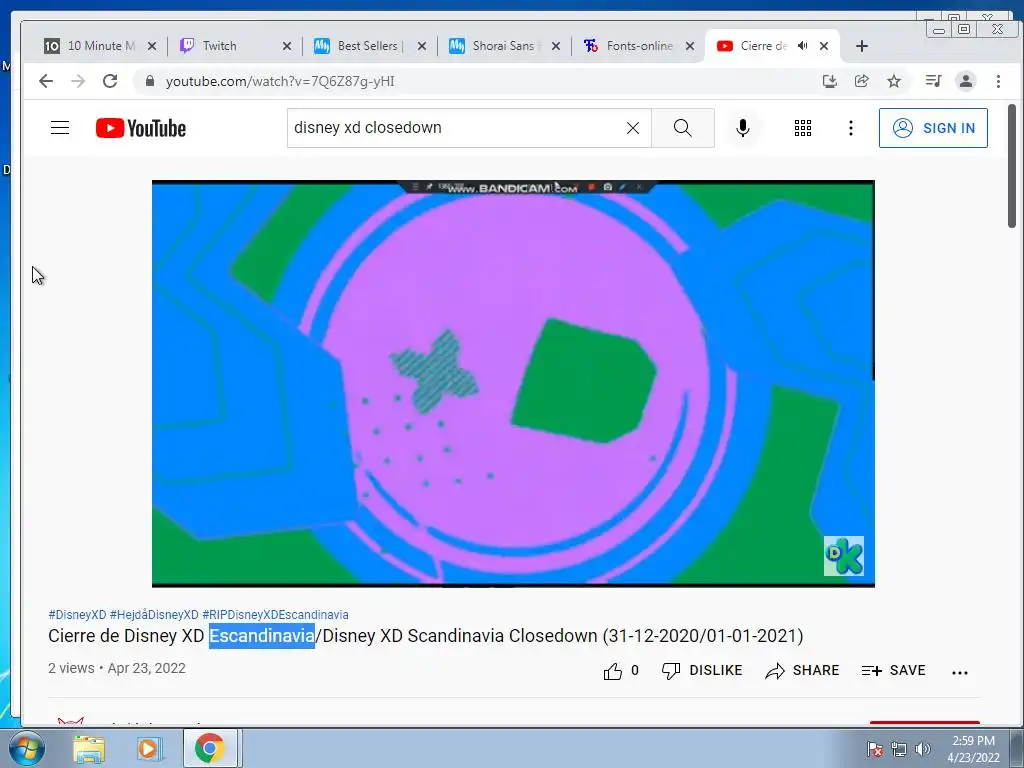
Task: Open the Chrome three-dot menu
Action: 998,81
